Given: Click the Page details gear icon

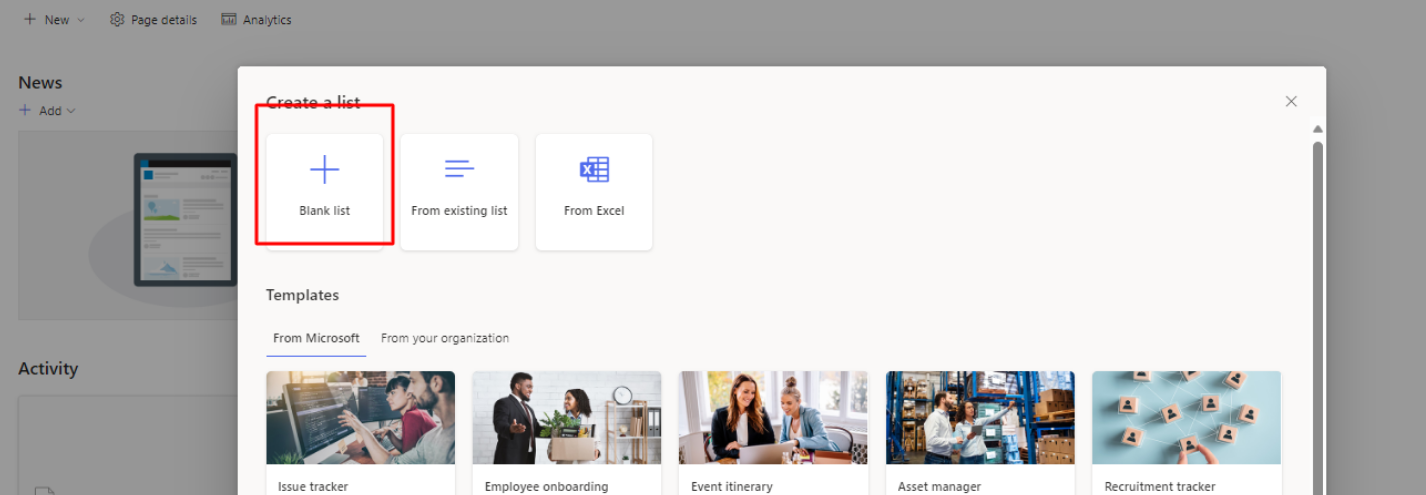Looking at the screenshot, I should point(117,19).
